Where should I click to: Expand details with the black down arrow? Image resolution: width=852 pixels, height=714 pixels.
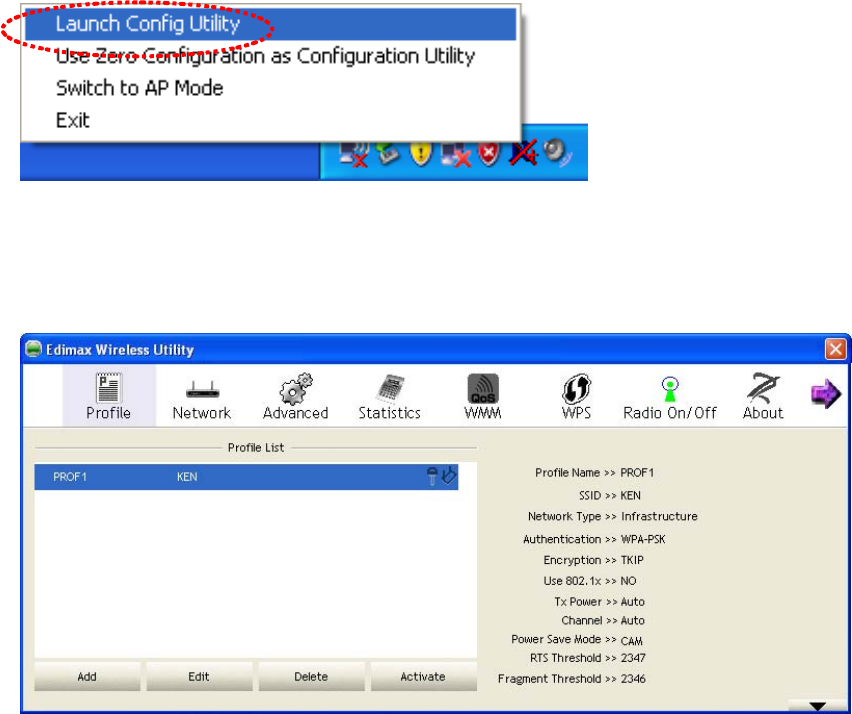817,706
